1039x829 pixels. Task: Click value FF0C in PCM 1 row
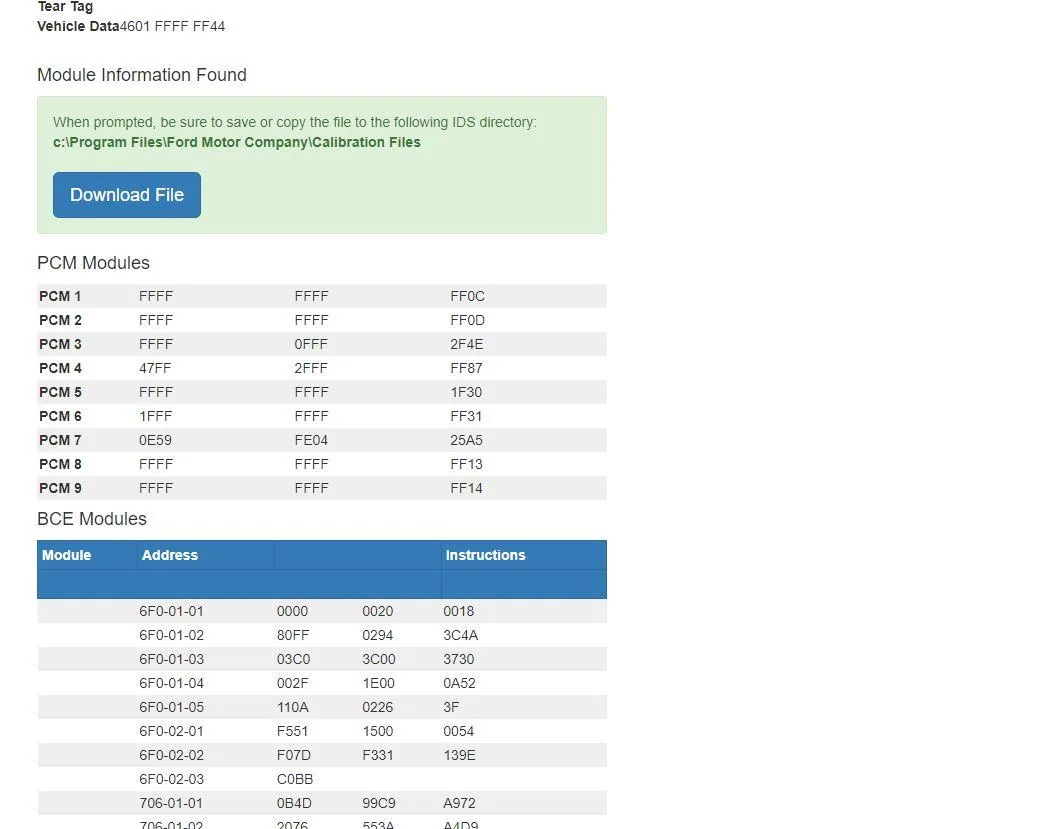click(x=467, y=296)
